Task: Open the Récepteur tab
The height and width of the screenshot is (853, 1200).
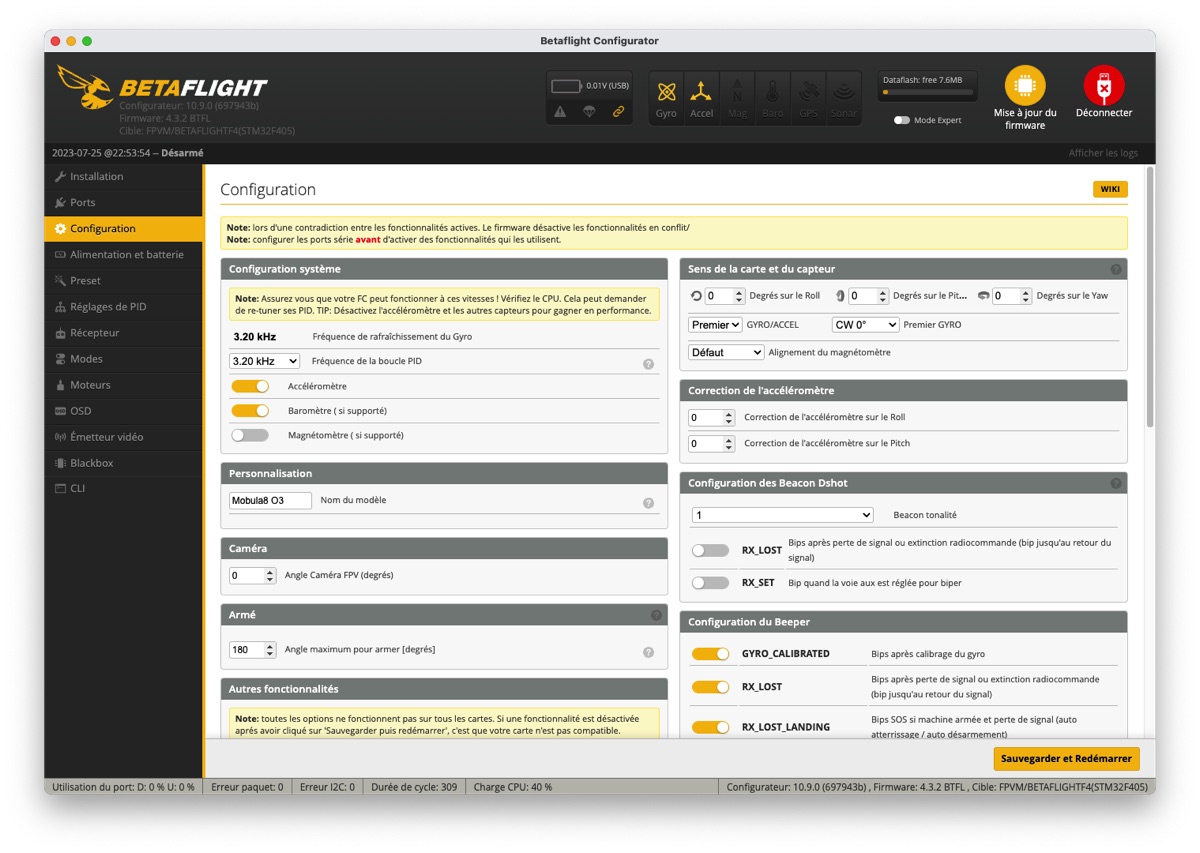Action: coord(123,332)
